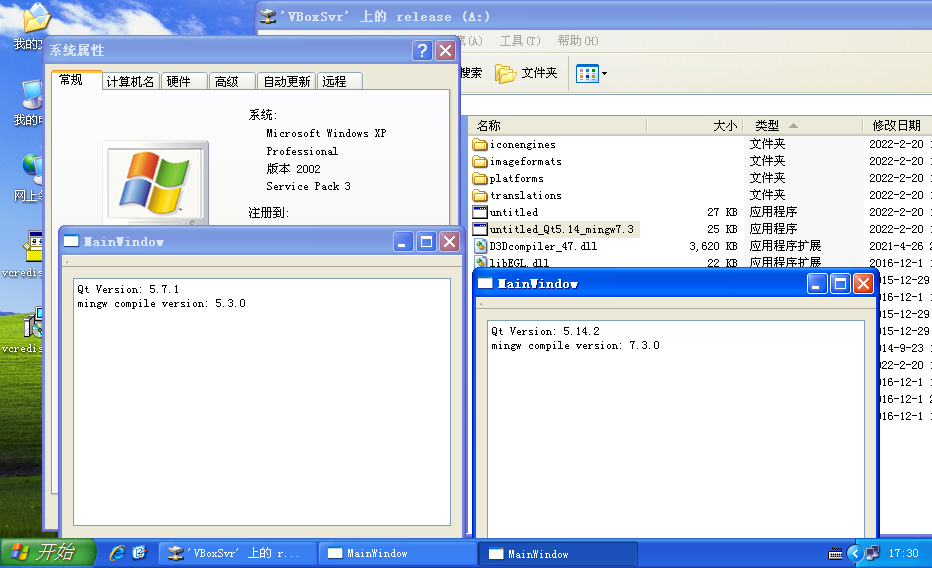Launch Outlook Express quick launch icon
The image size is (932, 568).
tap(140, 553)
